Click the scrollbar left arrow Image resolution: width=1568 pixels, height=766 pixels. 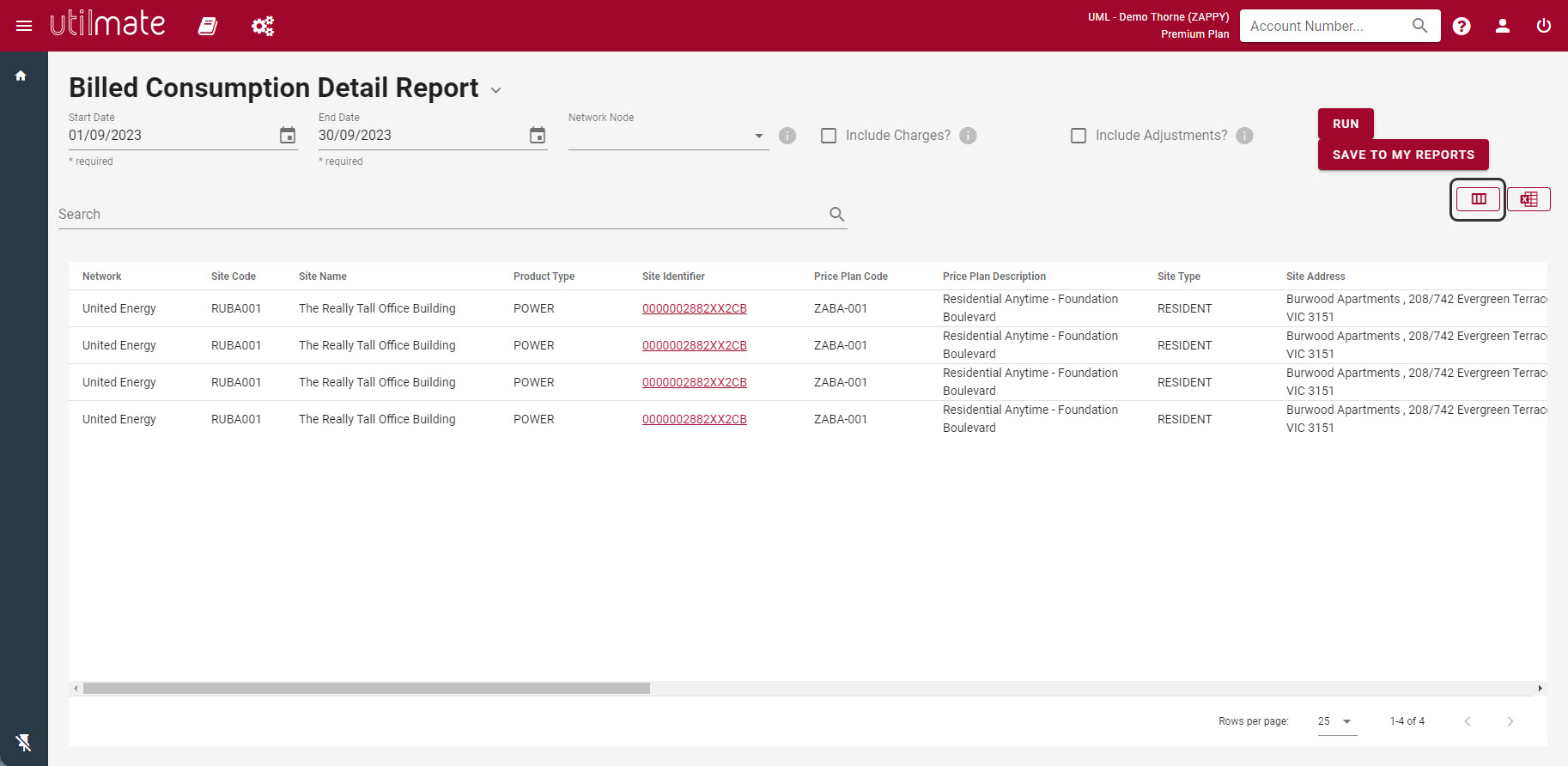[x=76, y=688]
